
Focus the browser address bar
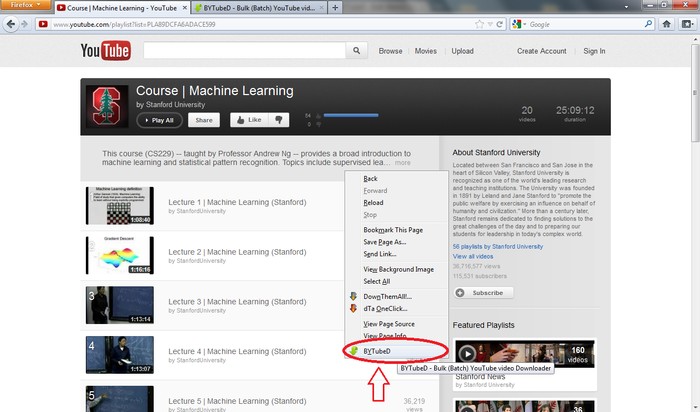pyautogui.click(x=261, y=24)
